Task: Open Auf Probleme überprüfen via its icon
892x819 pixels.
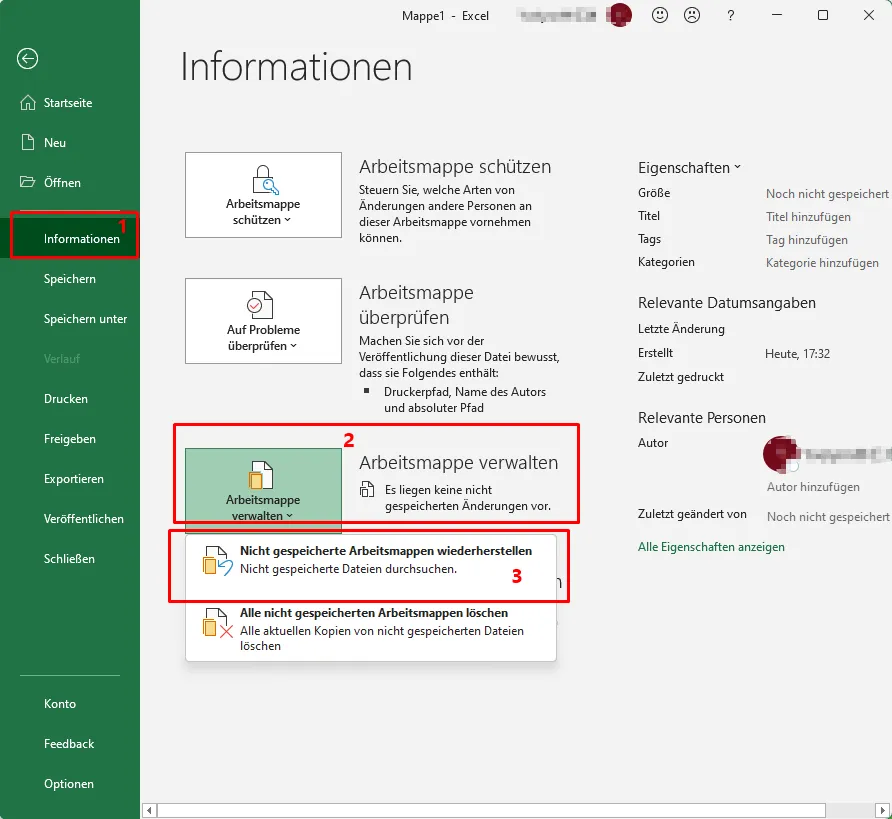Action: coord(262,303)
